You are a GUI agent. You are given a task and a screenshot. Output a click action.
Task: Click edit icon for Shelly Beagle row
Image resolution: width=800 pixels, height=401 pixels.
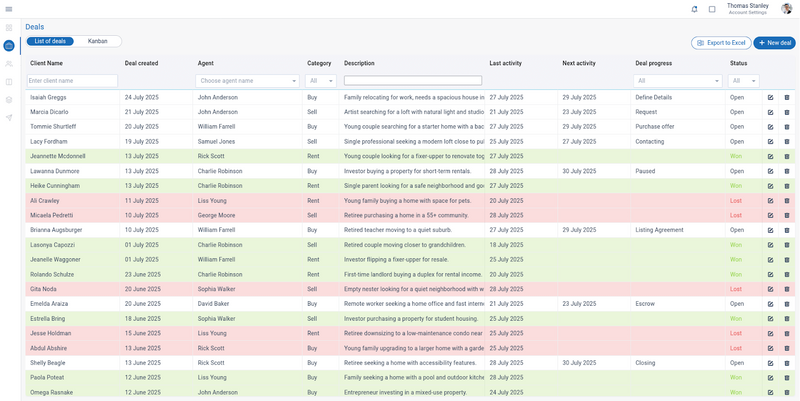pos(770,363)
